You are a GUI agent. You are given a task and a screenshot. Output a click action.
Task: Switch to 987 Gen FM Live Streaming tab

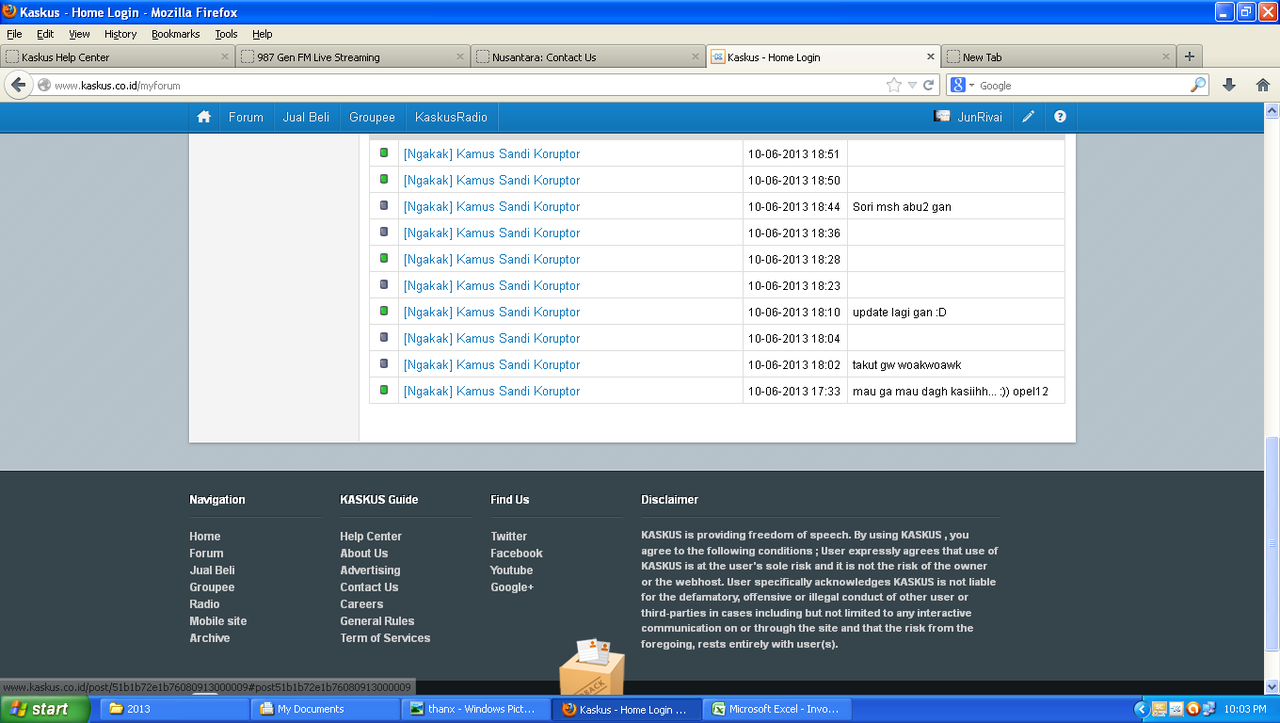click(x=353, y=57)
